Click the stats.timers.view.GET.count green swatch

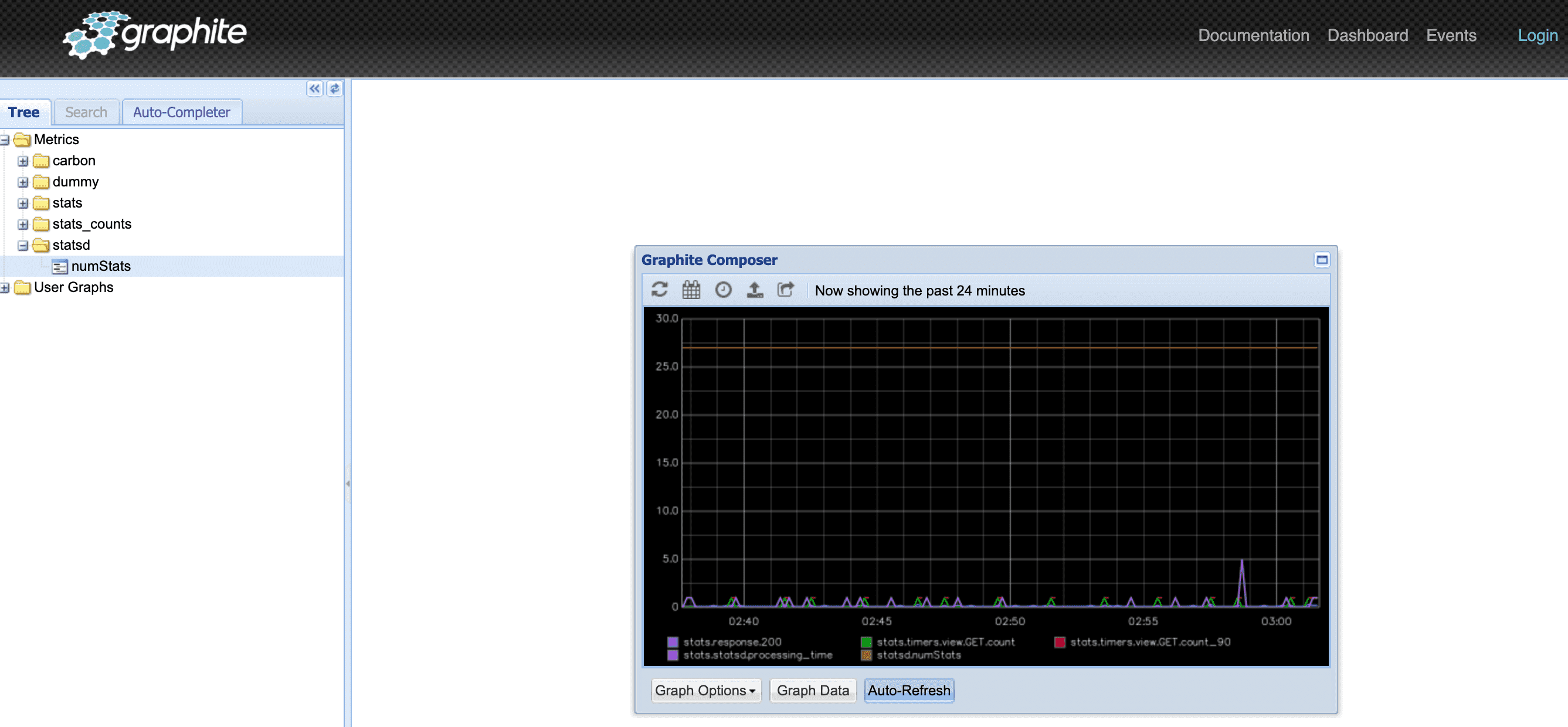click(x=866, y=642)
